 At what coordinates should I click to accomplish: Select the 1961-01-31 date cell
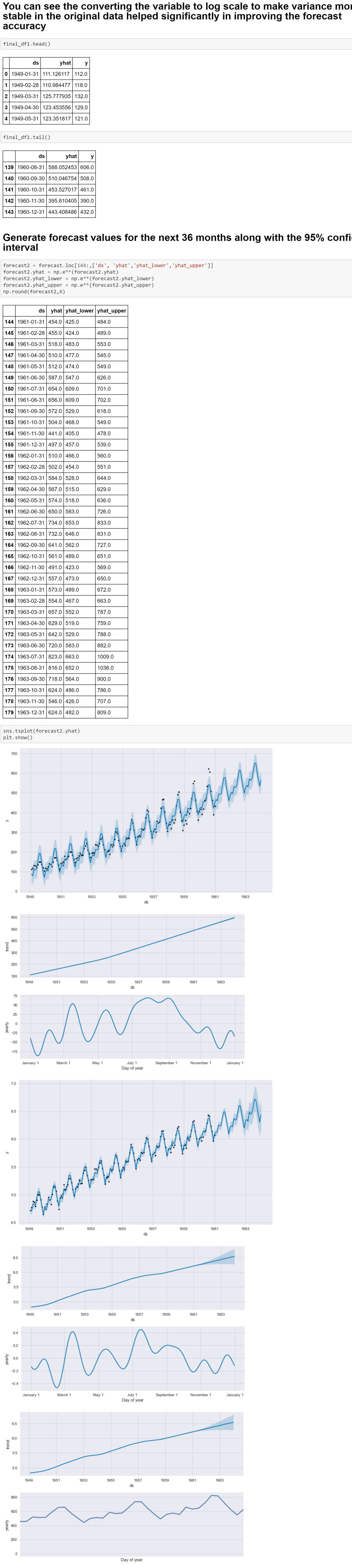click(31, 322)
